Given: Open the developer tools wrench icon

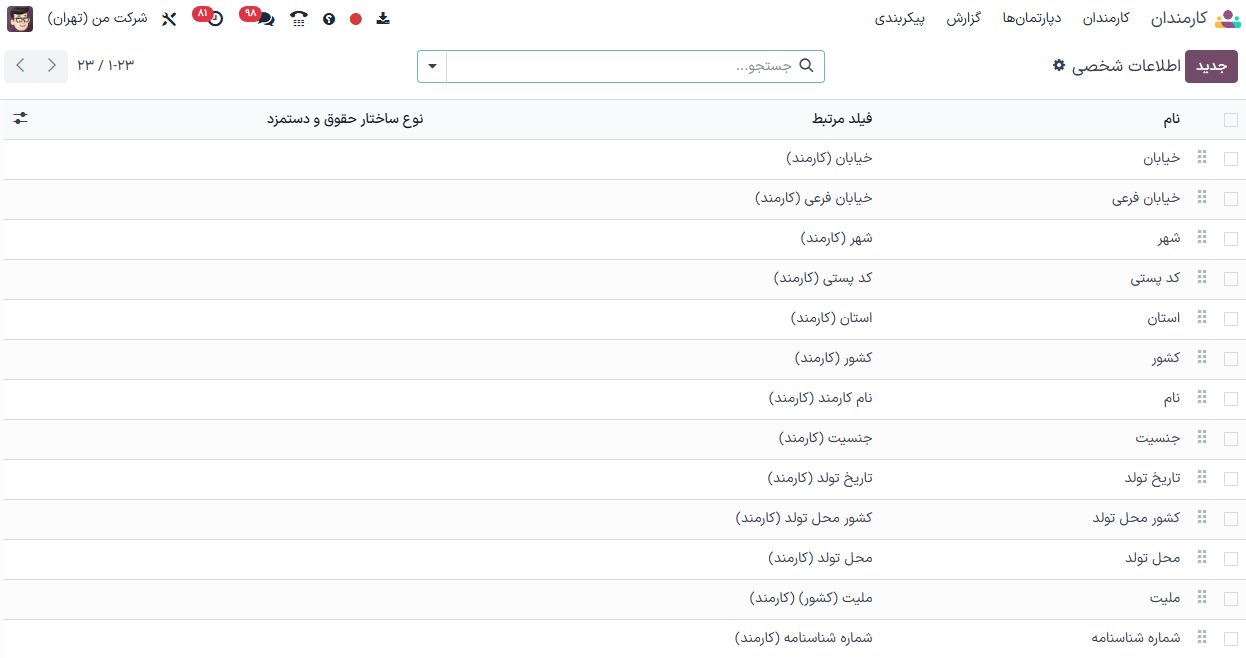Looking at the screenshot, I should [x=169, y=19].
